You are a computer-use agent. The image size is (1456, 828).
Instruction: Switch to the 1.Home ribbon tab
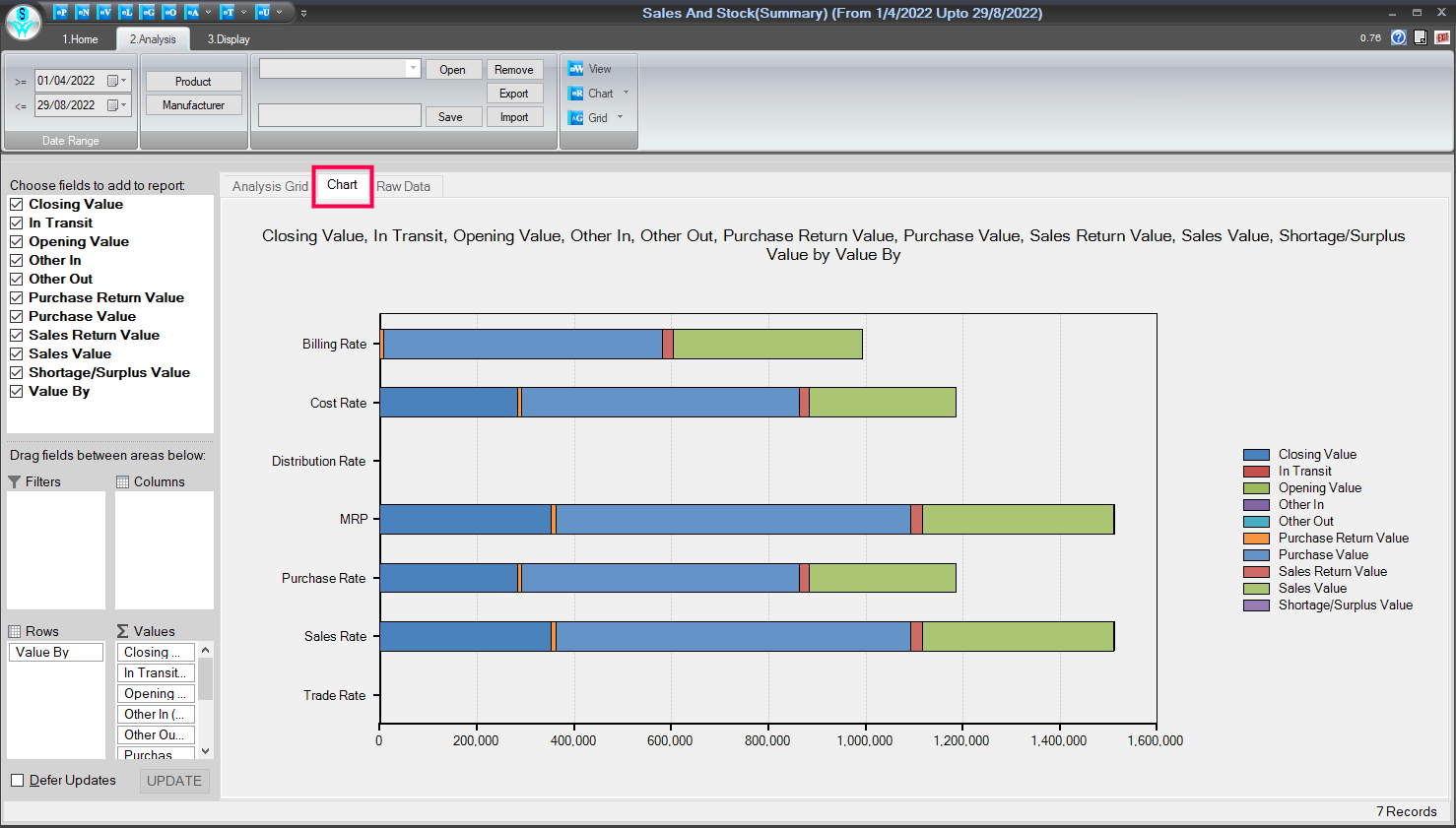pyautogui.click(x=80, y=39)
